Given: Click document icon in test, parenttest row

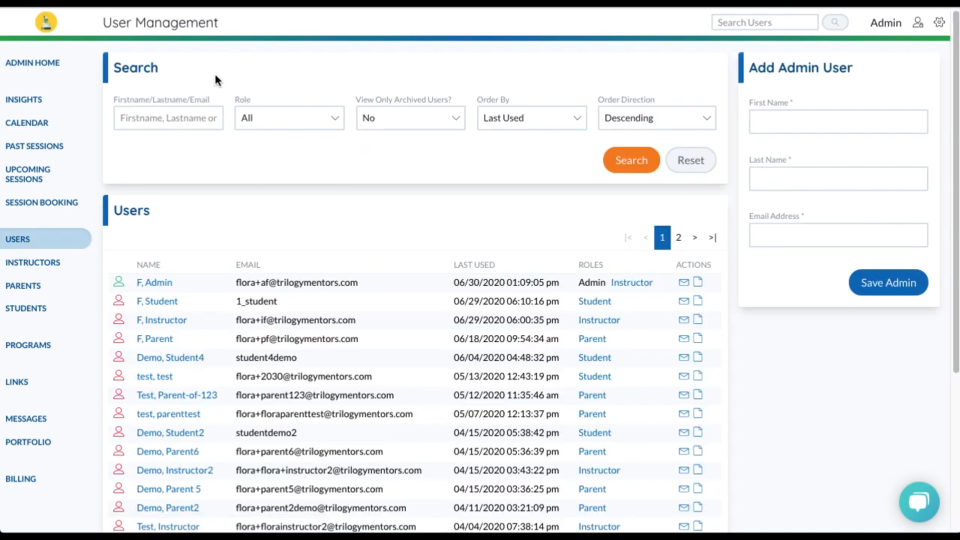Looking at the screenshot, I should point(698,413).
